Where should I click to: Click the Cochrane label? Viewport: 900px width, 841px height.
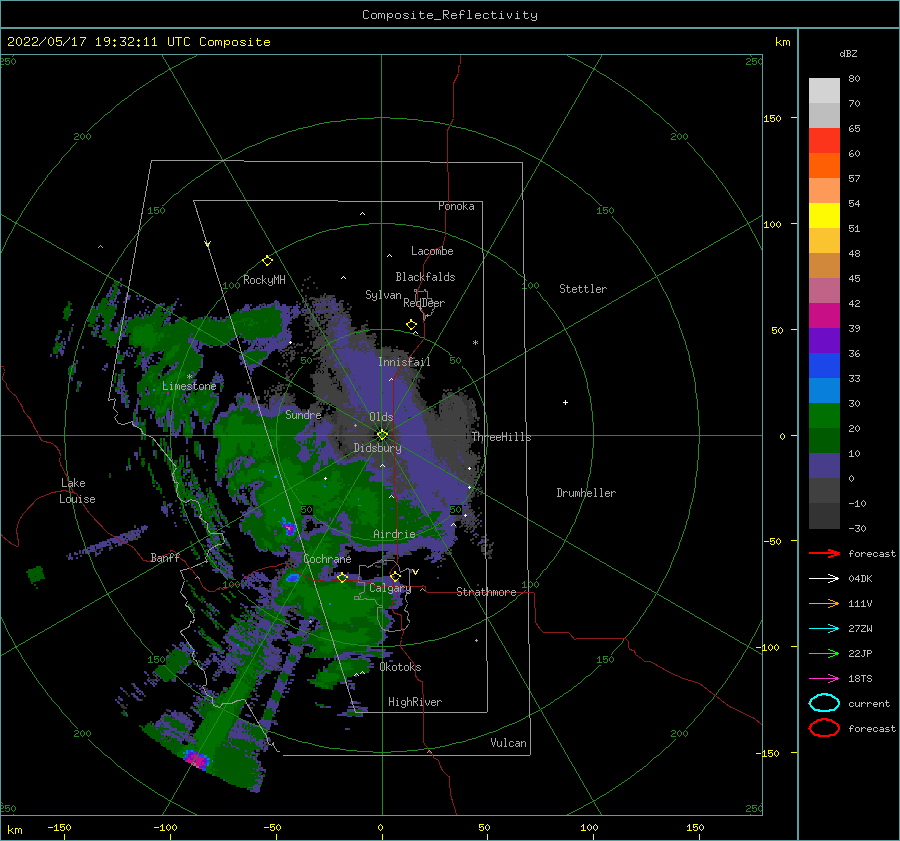point(327,559)
